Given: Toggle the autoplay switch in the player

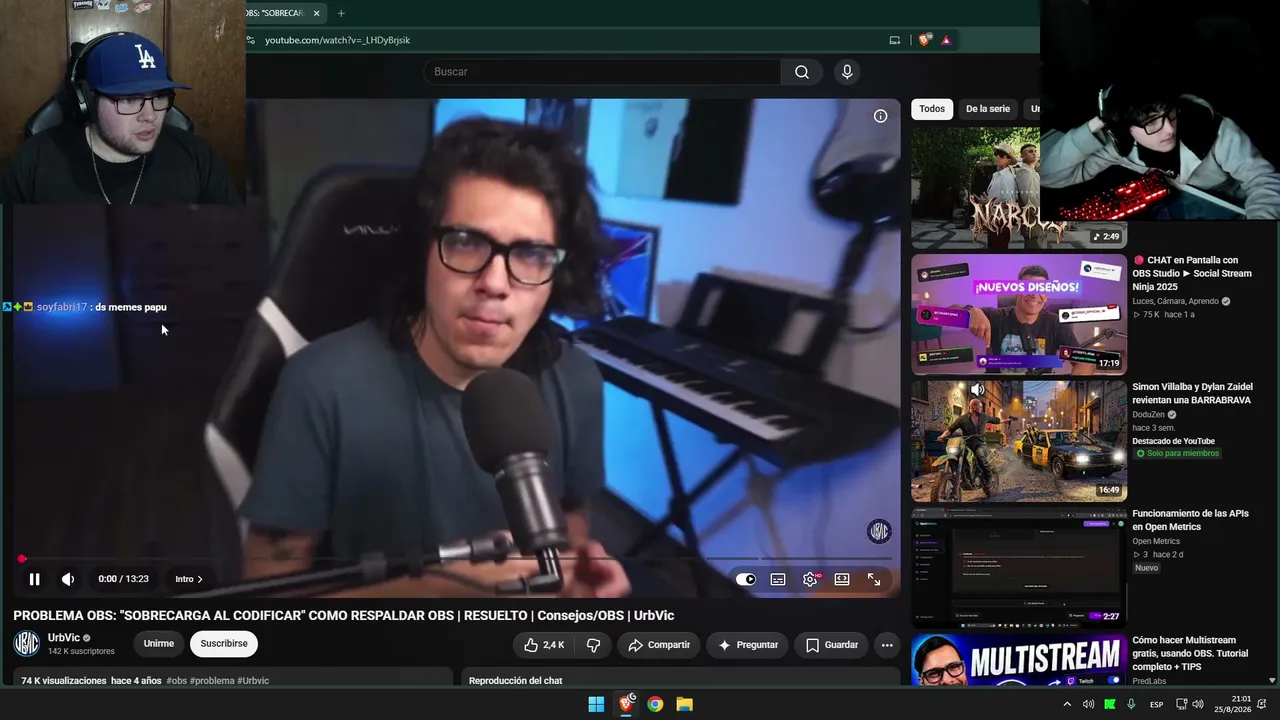Looking at the screenshot, I should click(x=746, y=579).
